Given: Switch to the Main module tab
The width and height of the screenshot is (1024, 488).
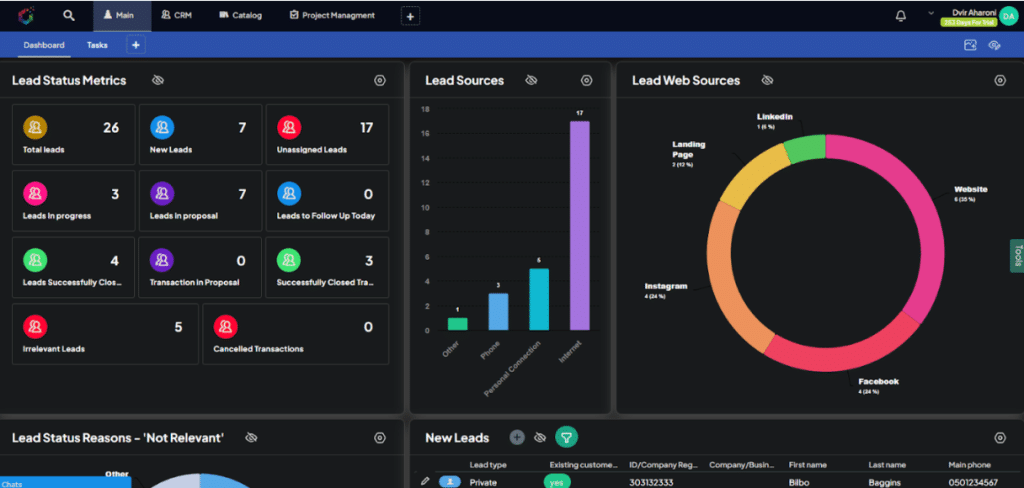Looking at the screenshot, I should click(x=122, y=16).
